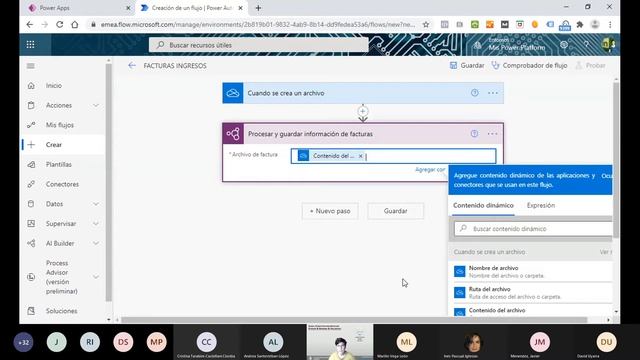Select Crear in the sidebar
640x360 pixels.
(x=53, y=144)
